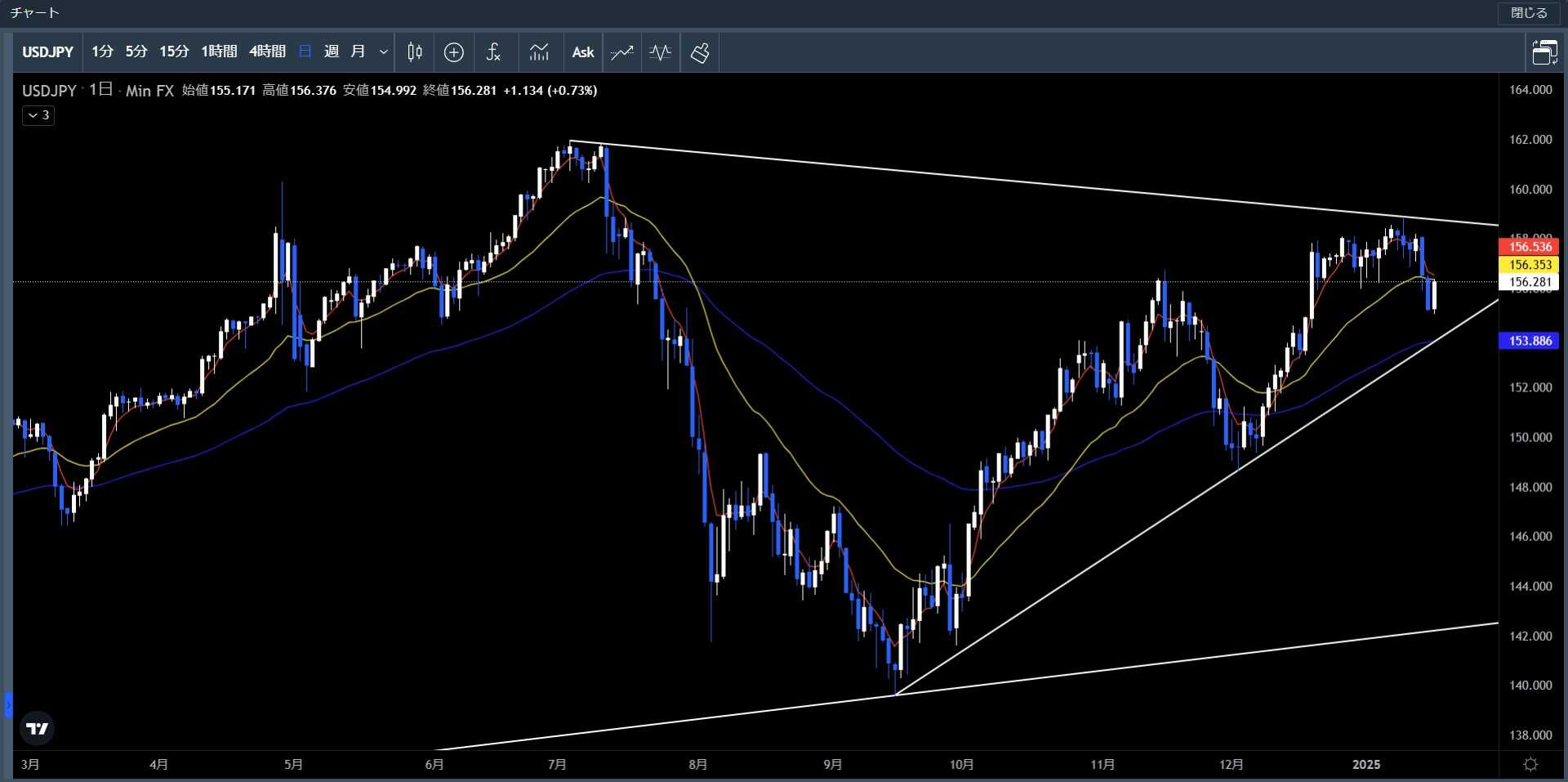
Task: Click the 3月 label on time axis
Action: click(x=30, y=765)
